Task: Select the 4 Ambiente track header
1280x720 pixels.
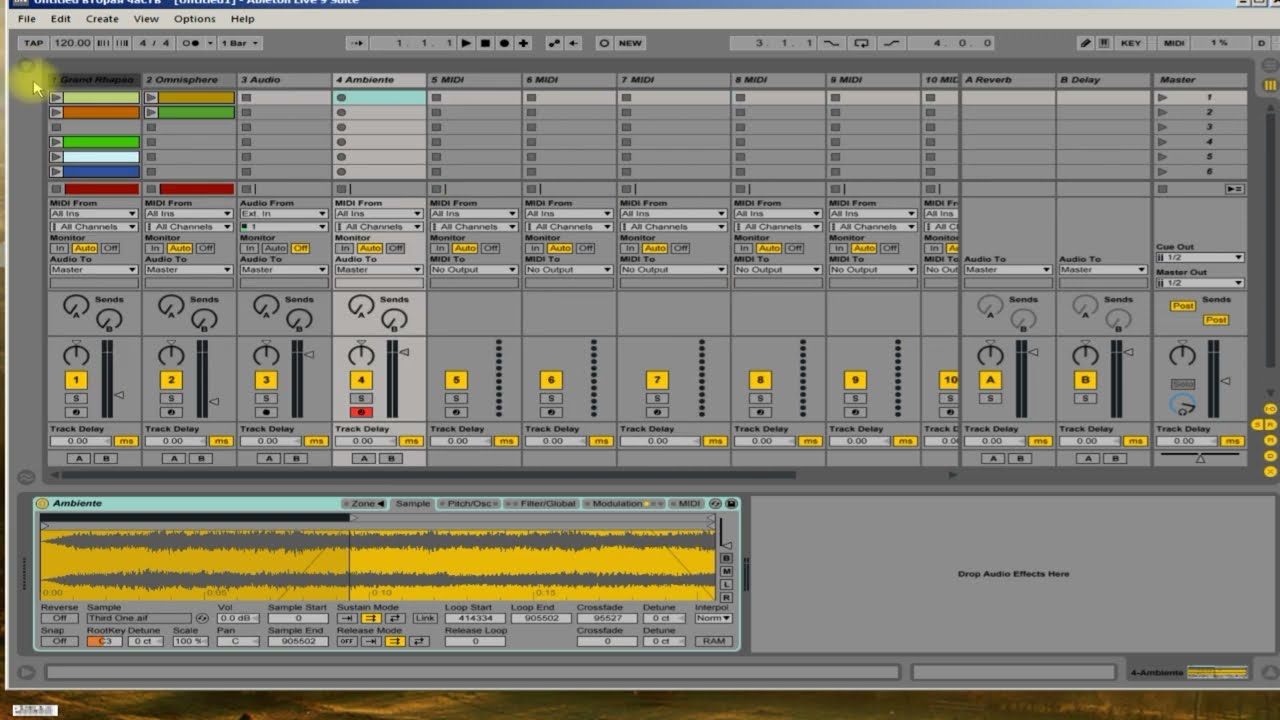Action: click(379, 79)
